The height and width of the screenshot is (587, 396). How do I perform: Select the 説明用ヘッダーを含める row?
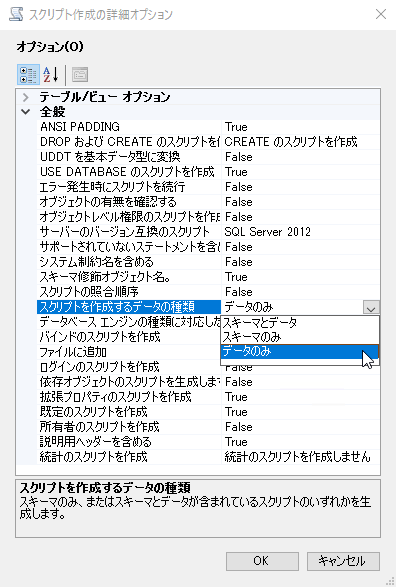tap(128, 442)
